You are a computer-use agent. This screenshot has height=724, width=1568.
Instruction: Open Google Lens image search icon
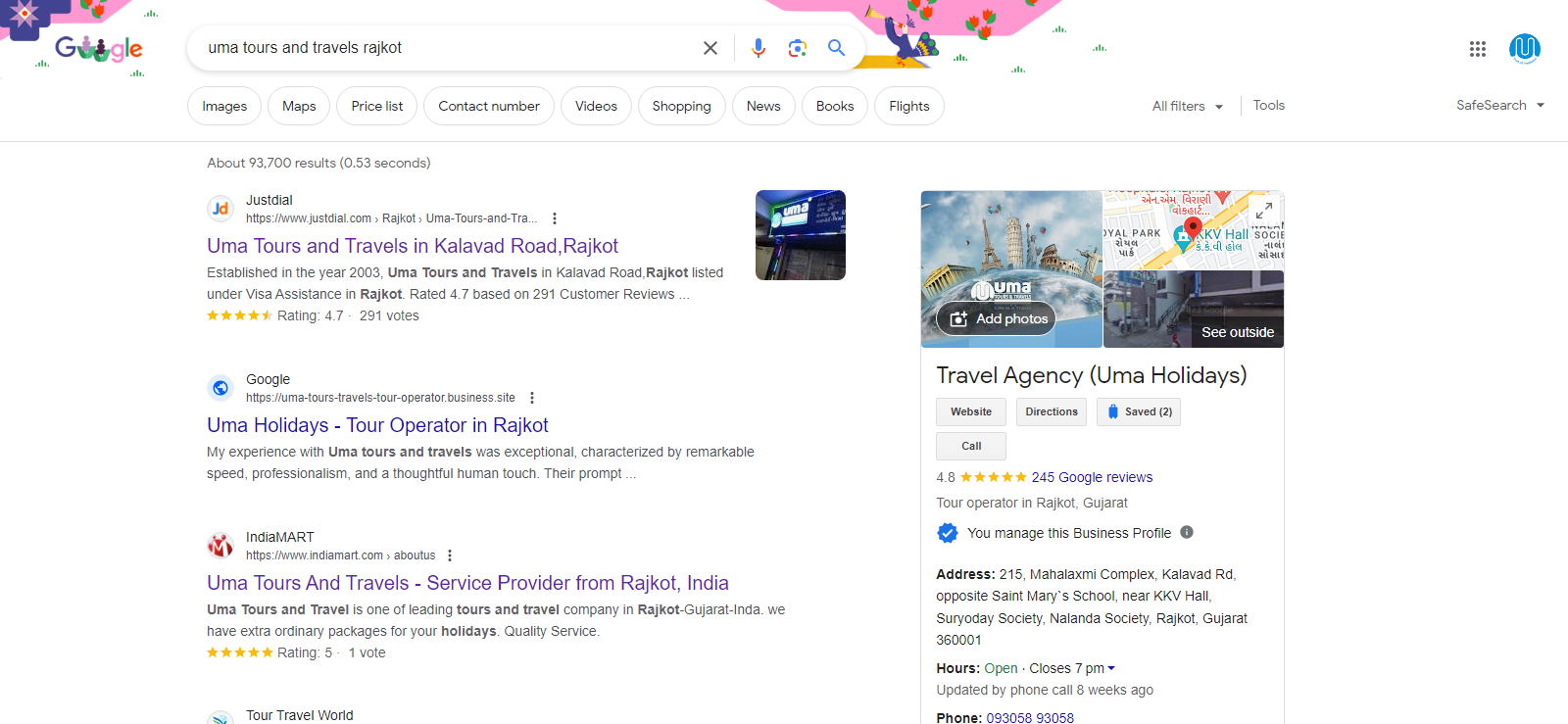[798, 48]
